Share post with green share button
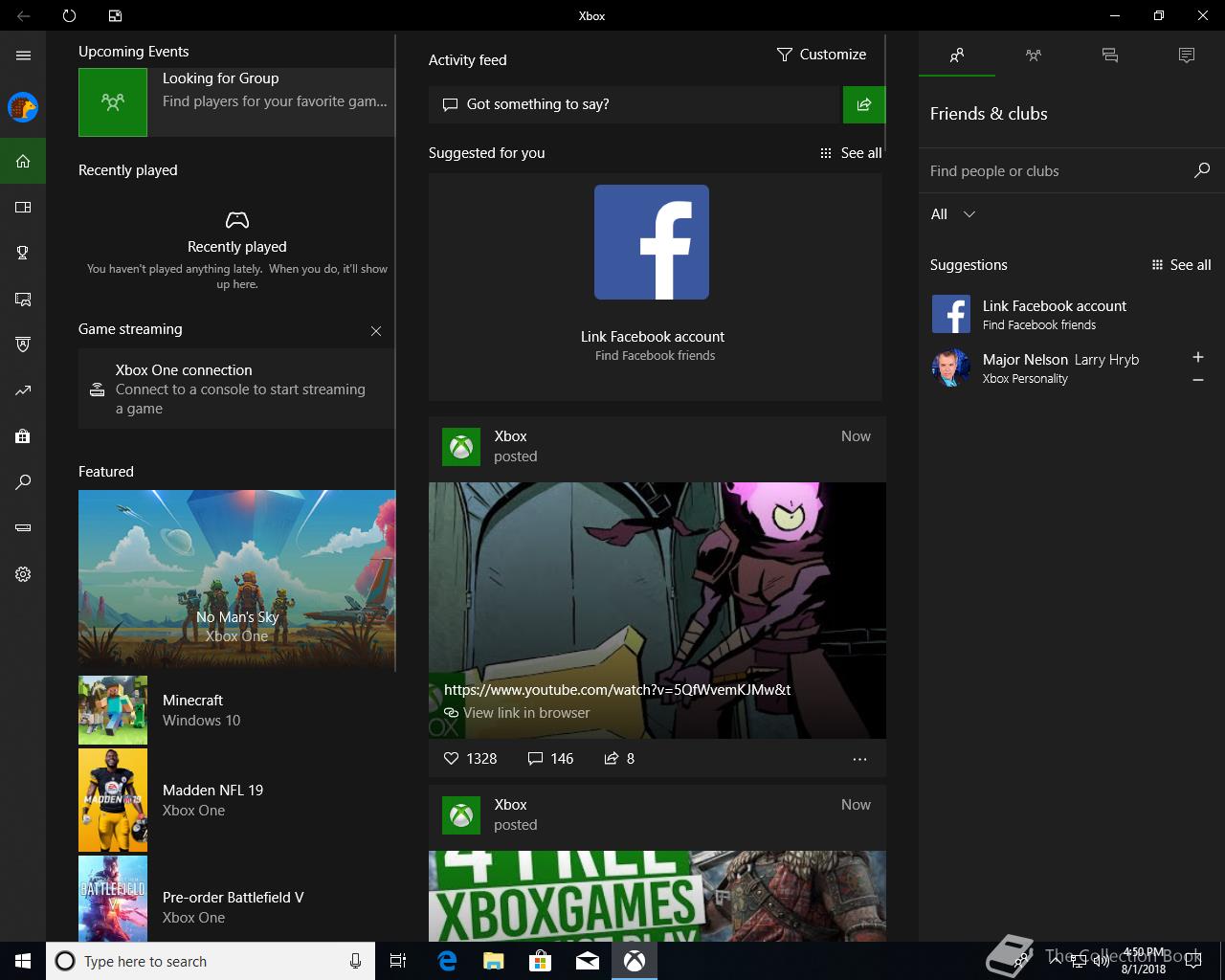This screenshot has width=1225, height=980. [864, 104]
